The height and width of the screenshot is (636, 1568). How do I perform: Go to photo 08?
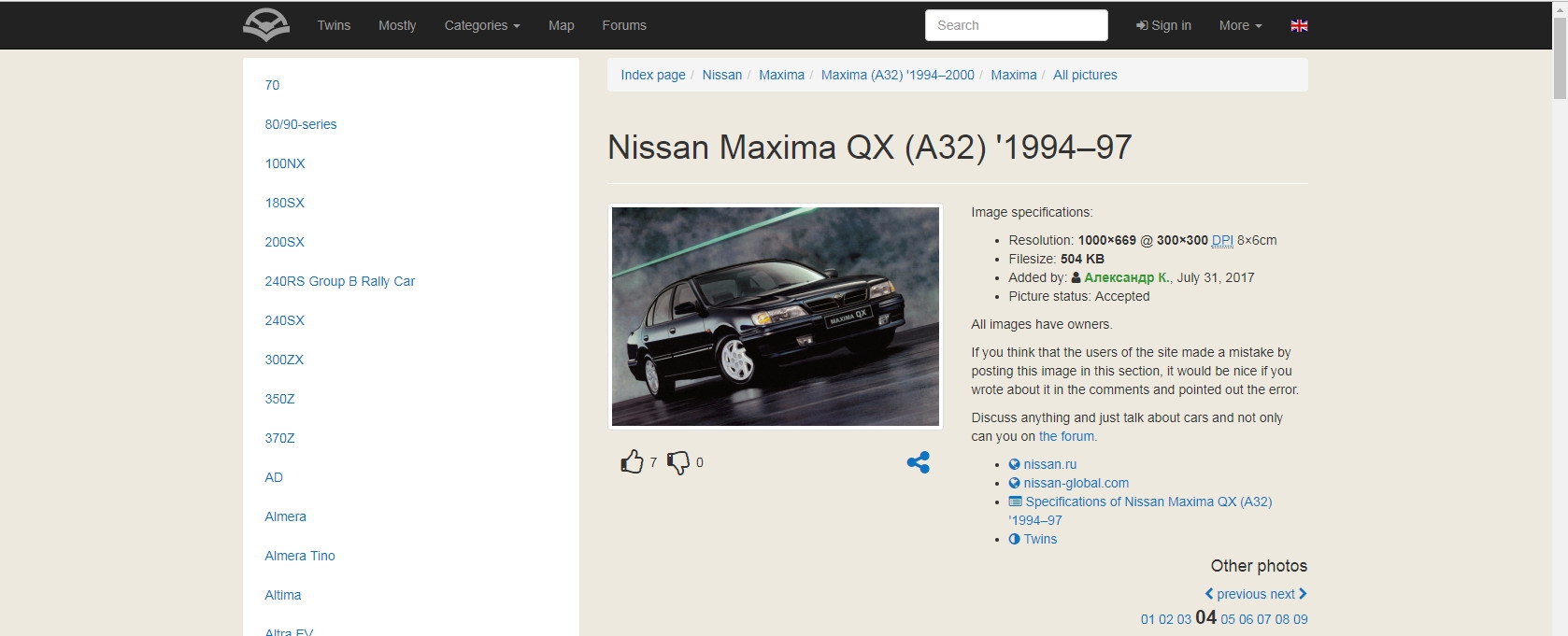1282,619
